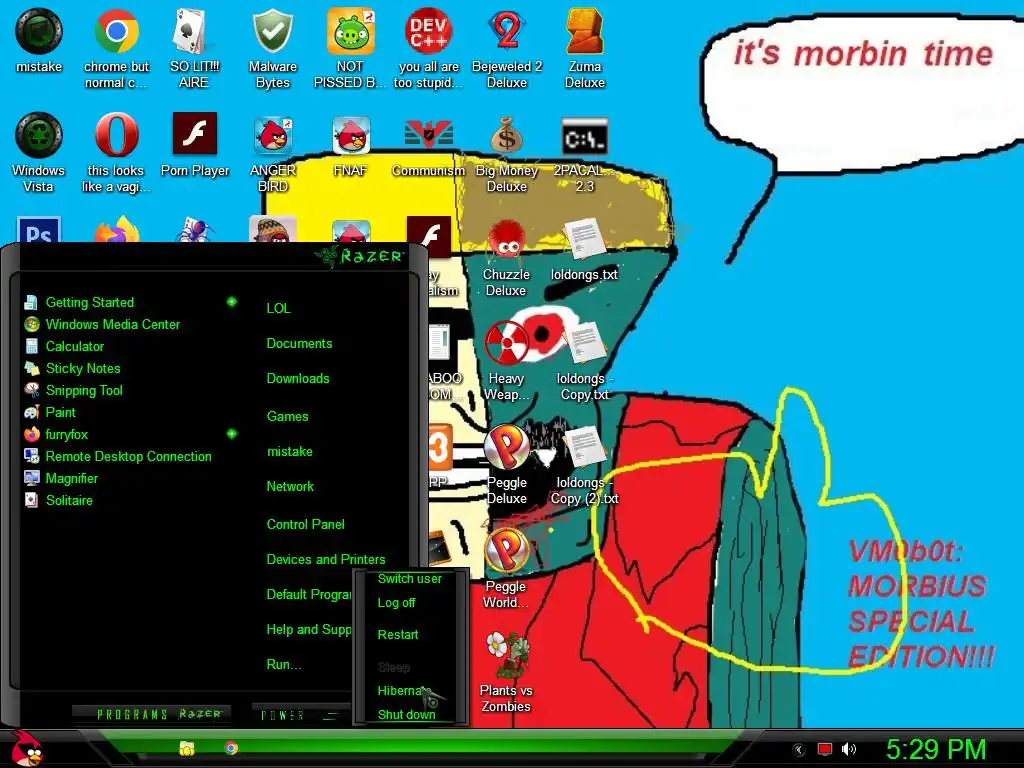Launch the 'Heavy Weap...' game icon
1024x768 pixels.
pos(506,360)
